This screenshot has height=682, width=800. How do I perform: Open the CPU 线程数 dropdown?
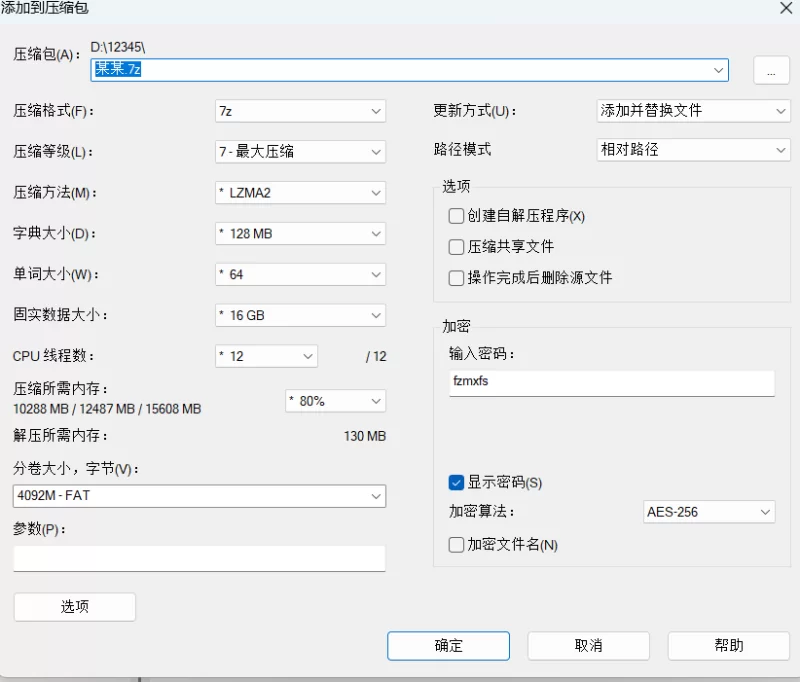267,356
